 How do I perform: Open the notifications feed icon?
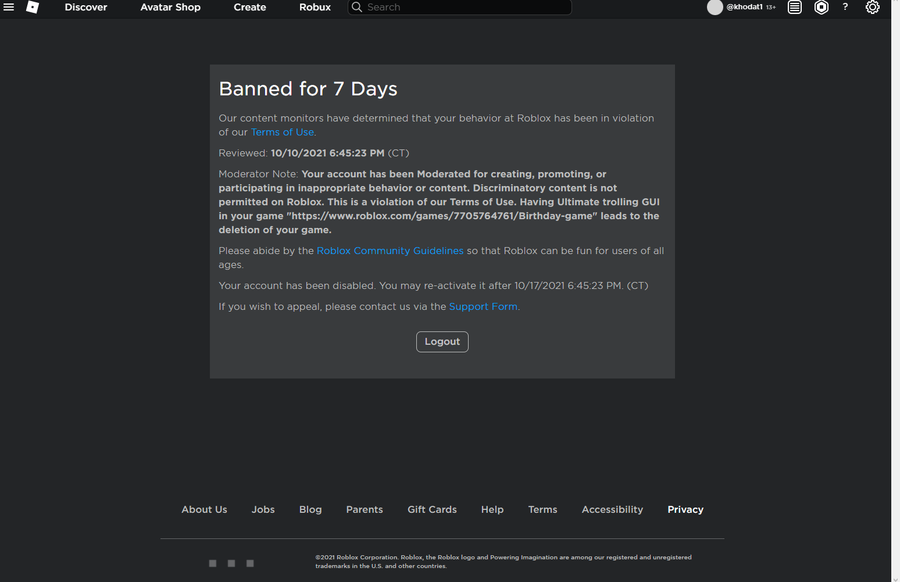[794, 7]
